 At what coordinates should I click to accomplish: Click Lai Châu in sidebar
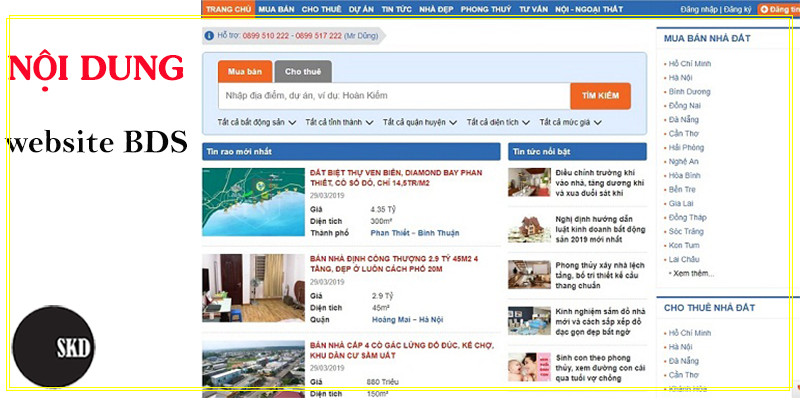tap(684, 259)
